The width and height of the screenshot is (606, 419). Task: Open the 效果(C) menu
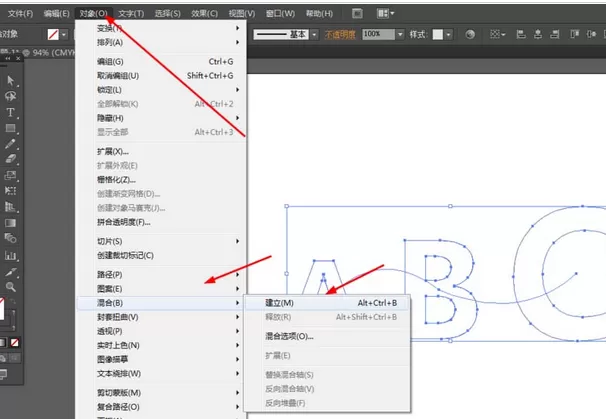(204, 14)
